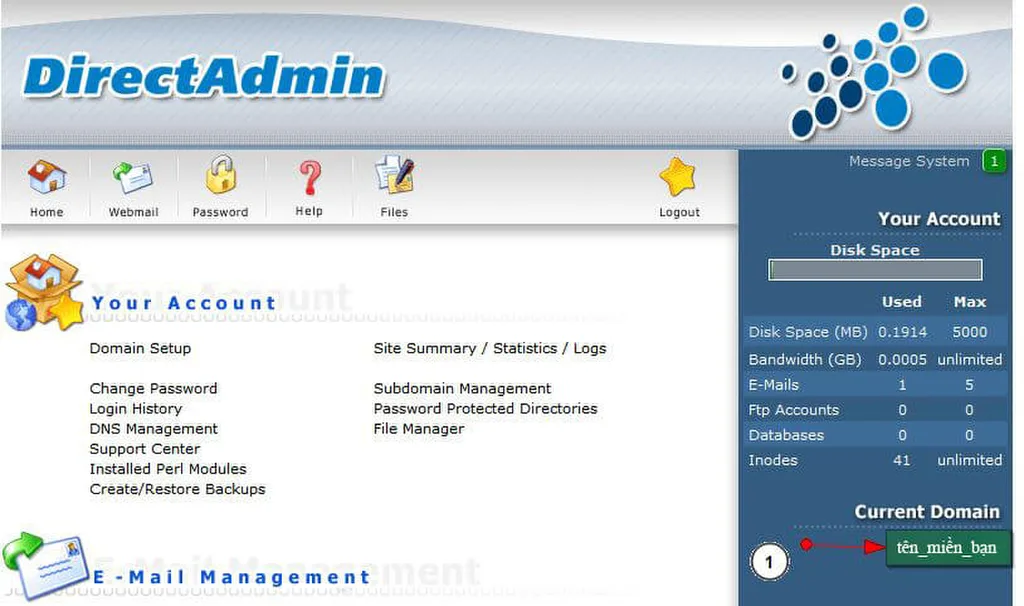Screen dimensions: 1024x606
Task: Click the Files clipboard icon
Action: pyautogui.click(x=394, y=174)
